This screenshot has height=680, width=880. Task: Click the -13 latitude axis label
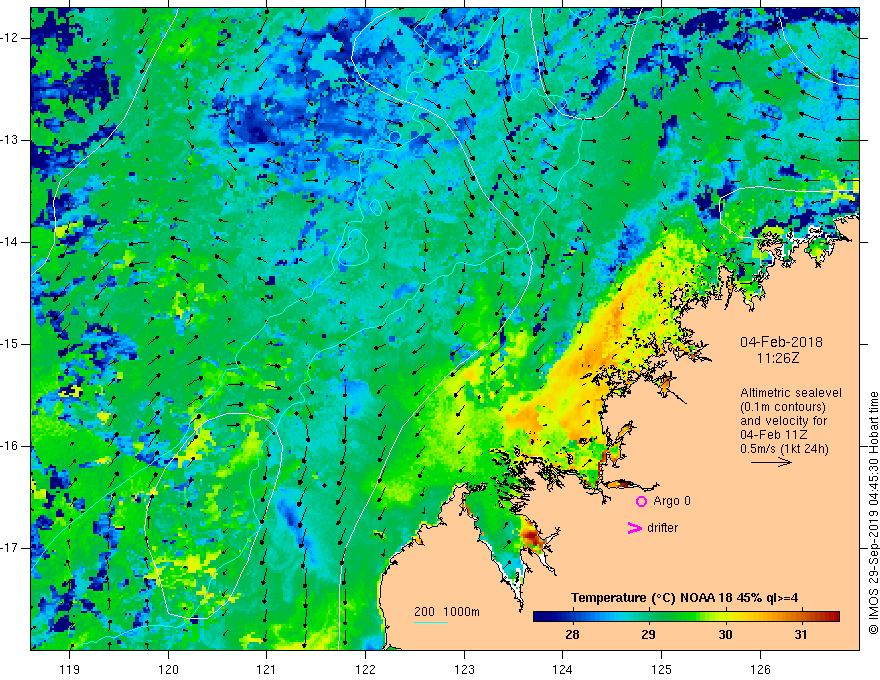click(x=12, y=140)
